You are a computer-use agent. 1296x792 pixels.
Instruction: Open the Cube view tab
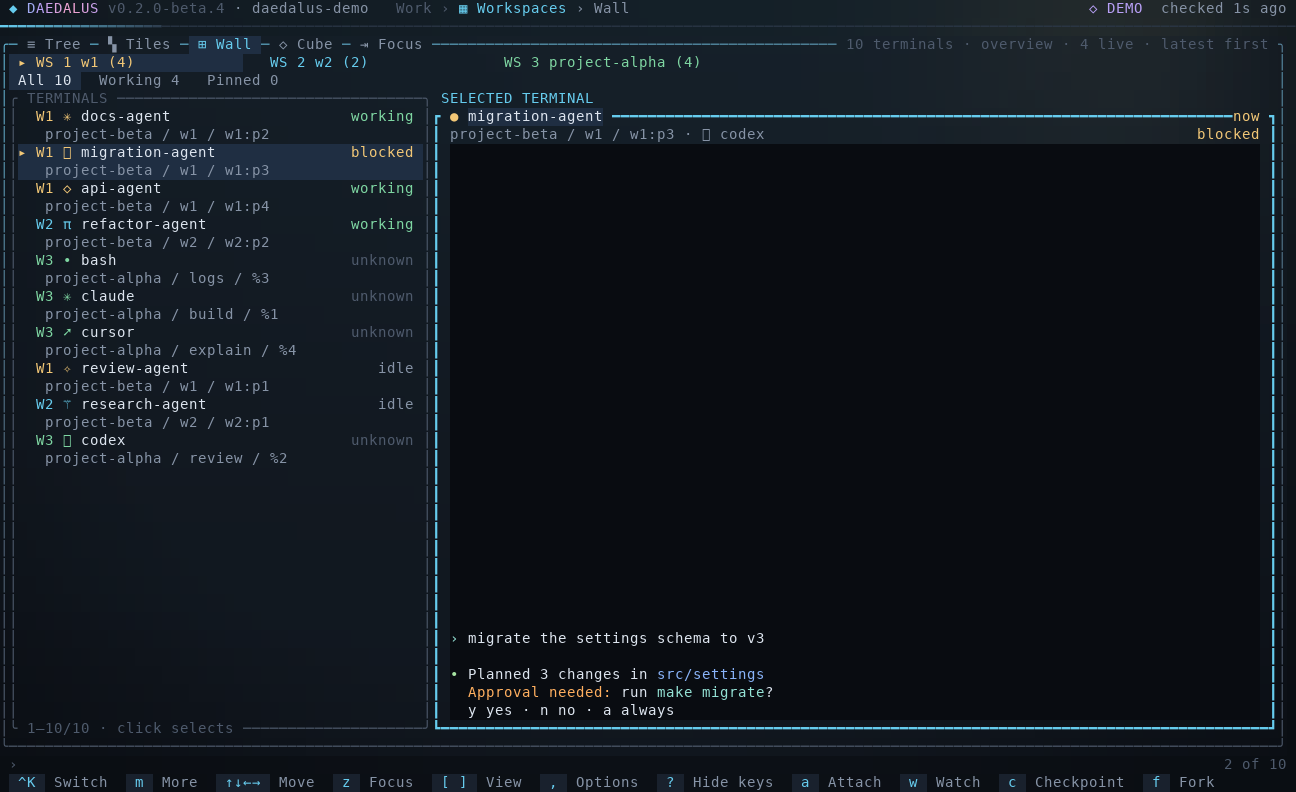click(306, 44)
